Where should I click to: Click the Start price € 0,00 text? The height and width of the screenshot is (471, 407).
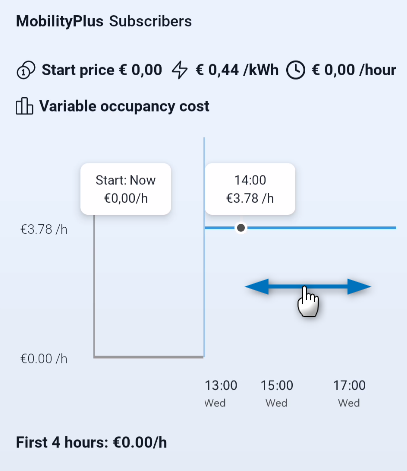pyautogui.click(x=102, y=70)
